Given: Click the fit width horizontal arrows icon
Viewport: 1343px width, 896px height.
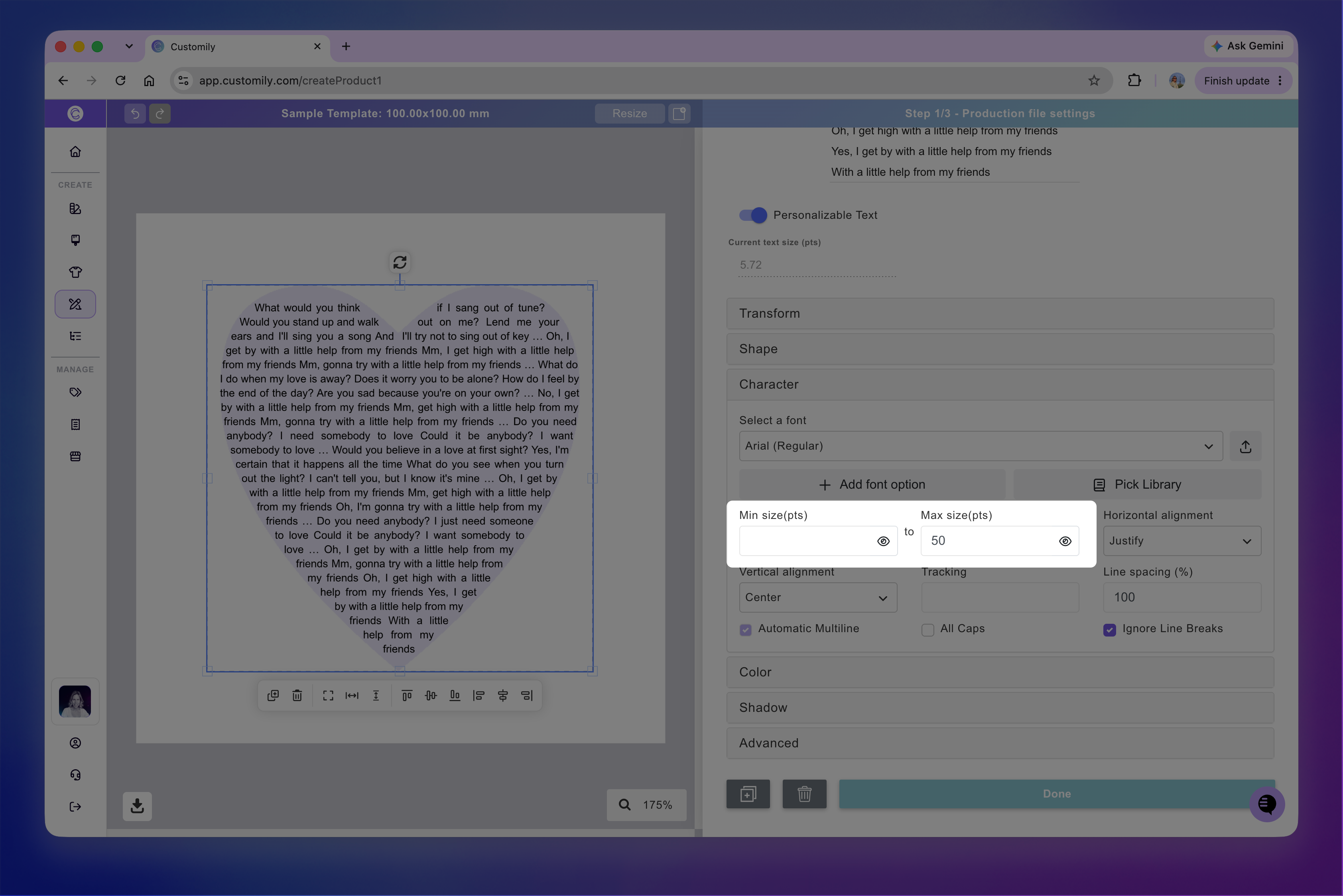Looking at the screenshot, I should pyautogui.click(x=352, y=696).
